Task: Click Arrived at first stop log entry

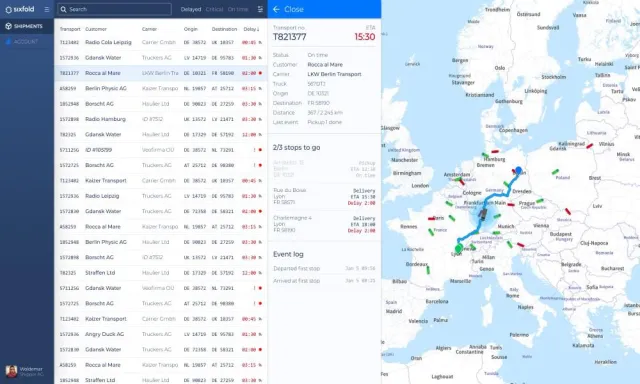Action: pos(324,281)
